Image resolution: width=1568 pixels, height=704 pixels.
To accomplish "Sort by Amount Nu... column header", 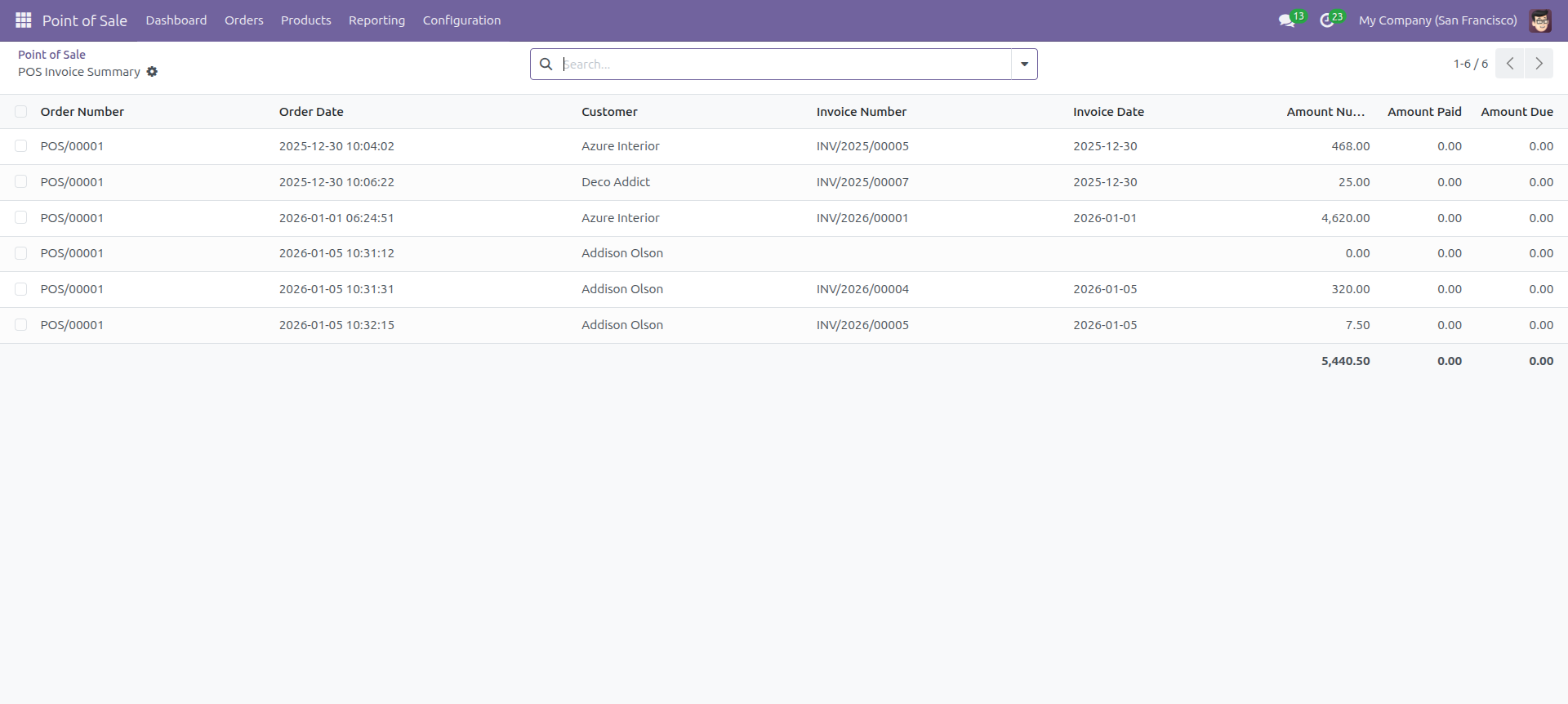I will point(1325,112).
